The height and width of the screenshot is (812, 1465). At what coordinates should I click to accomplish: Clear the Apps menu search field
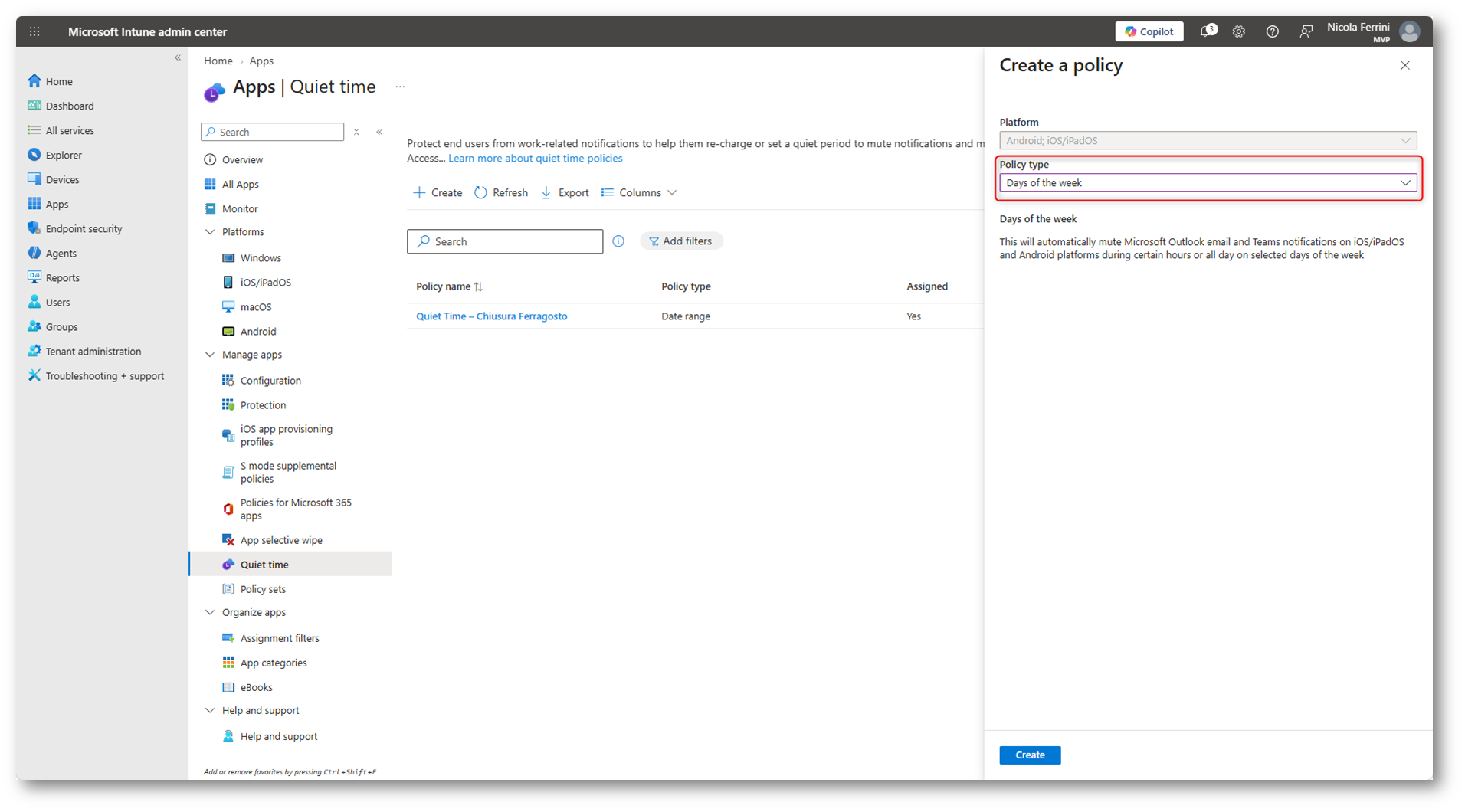356,132
